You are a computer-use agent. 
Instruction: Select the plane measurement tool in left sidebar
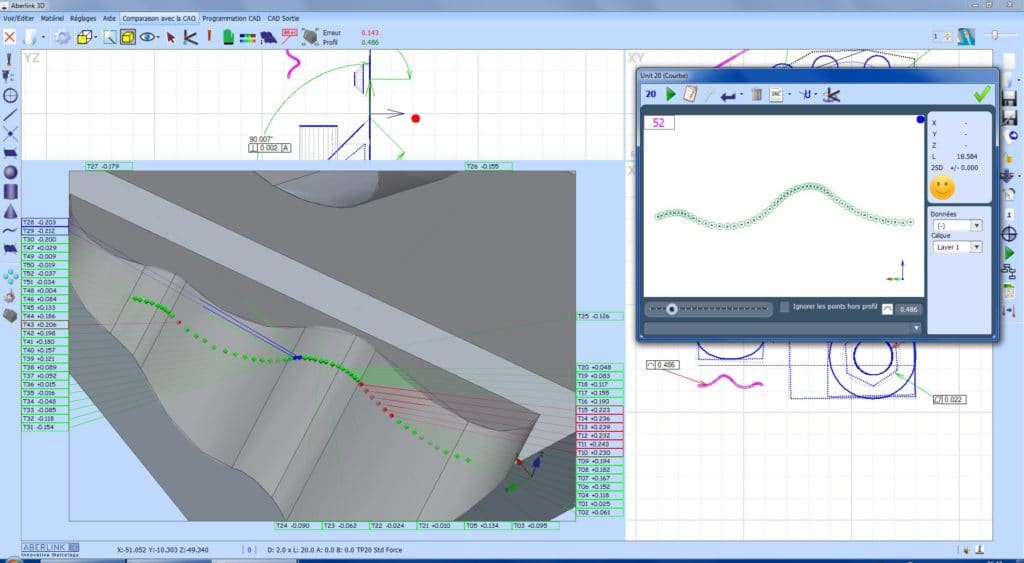(10, 153)
